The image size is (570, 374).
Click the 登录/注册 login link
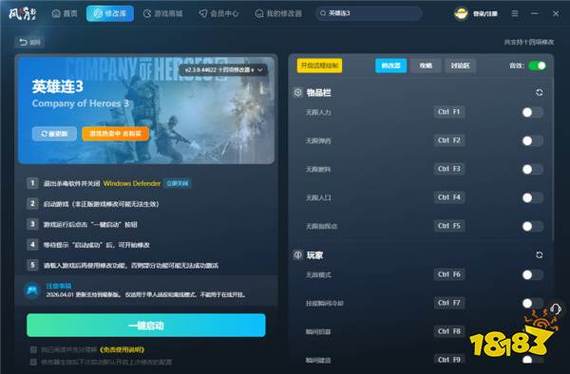point(485,14)
